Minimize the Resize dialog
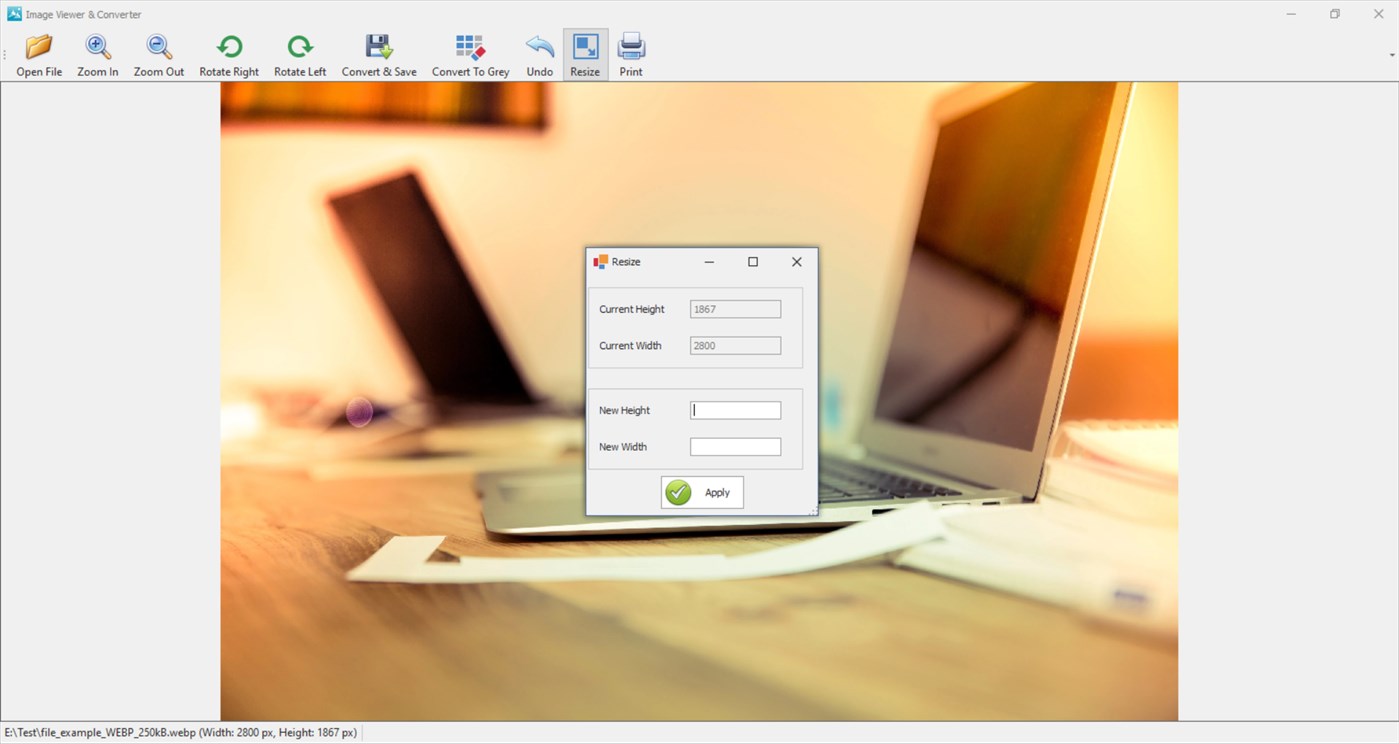 [x=709, y=261]
